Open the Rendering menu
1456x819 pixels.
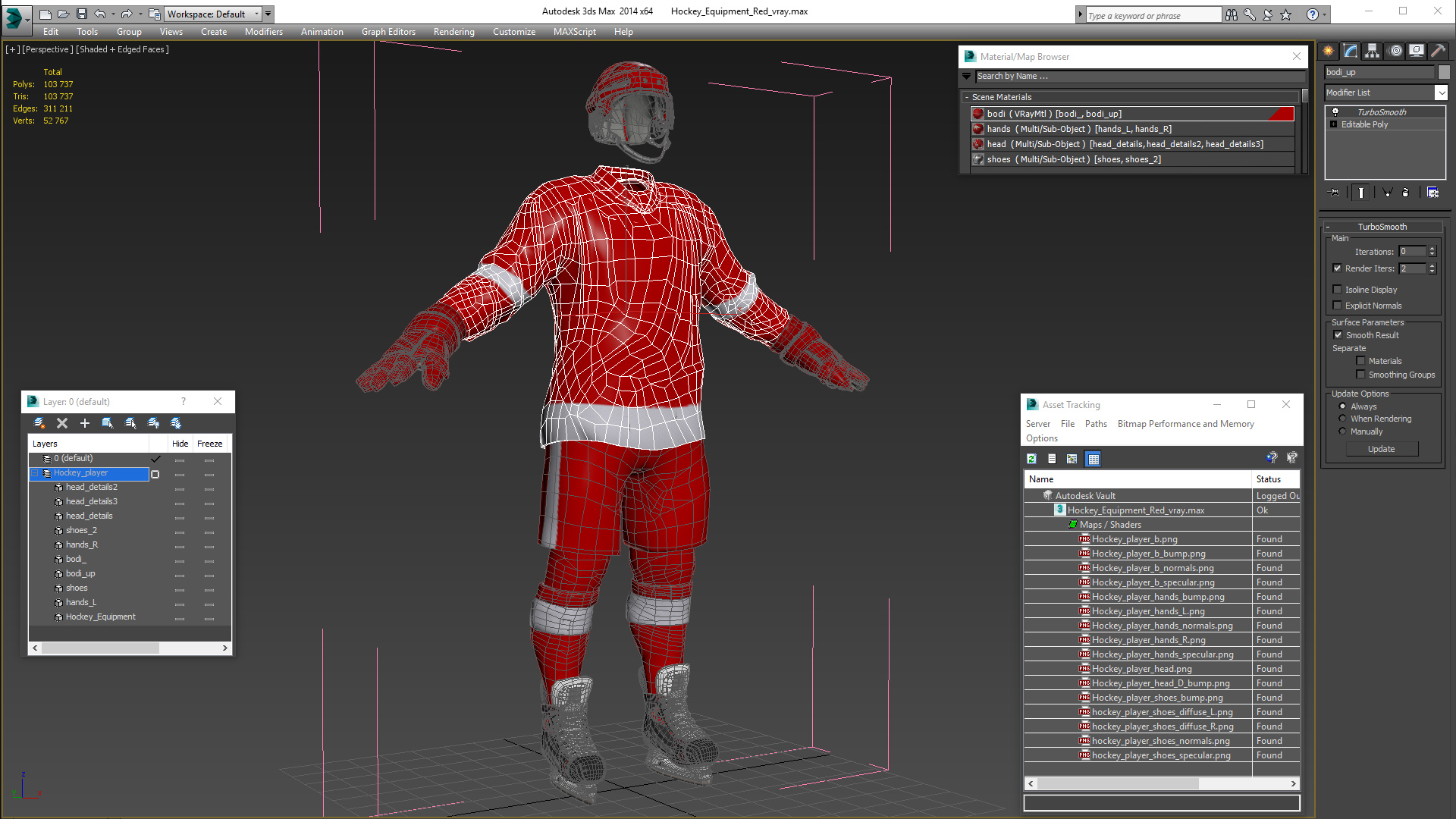point(453,32)
